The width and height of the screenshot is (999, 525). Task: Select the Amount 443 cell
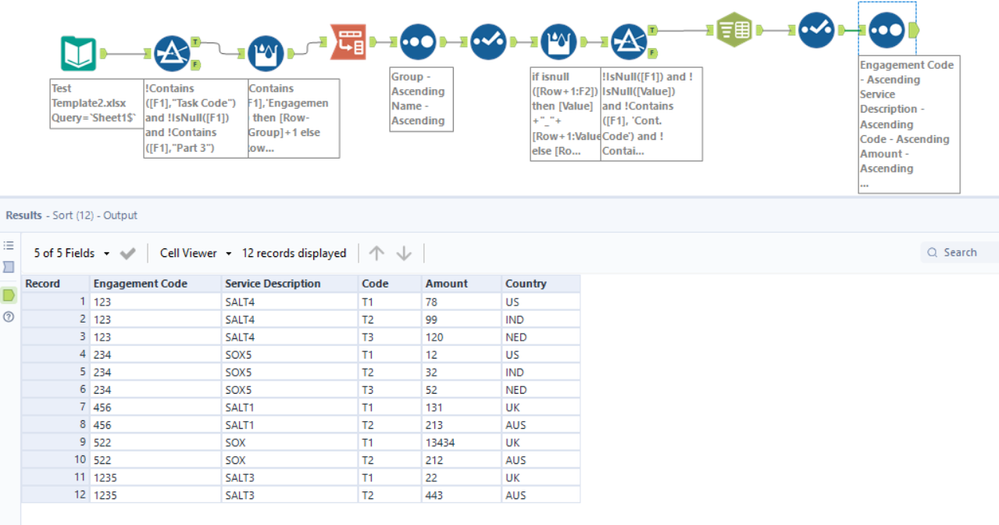(x=461, y=495)
